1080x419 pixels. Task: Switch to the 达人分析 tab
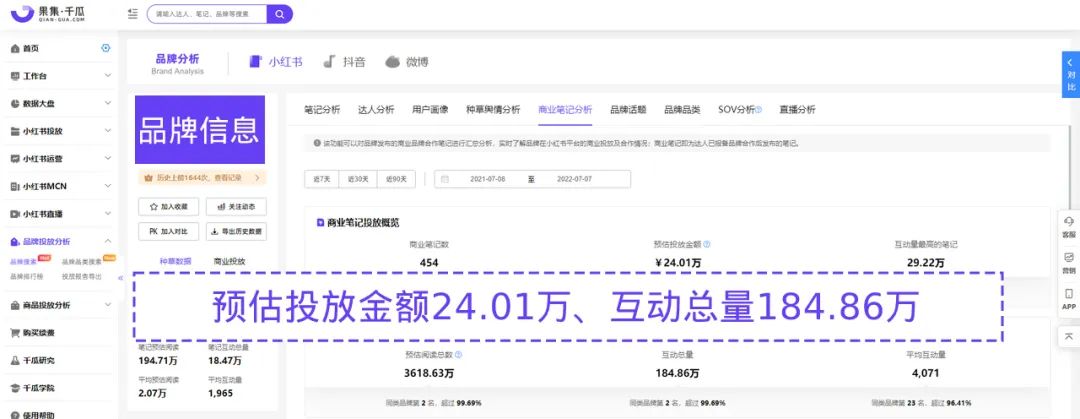pyautogui.click(x=377, y=110)
